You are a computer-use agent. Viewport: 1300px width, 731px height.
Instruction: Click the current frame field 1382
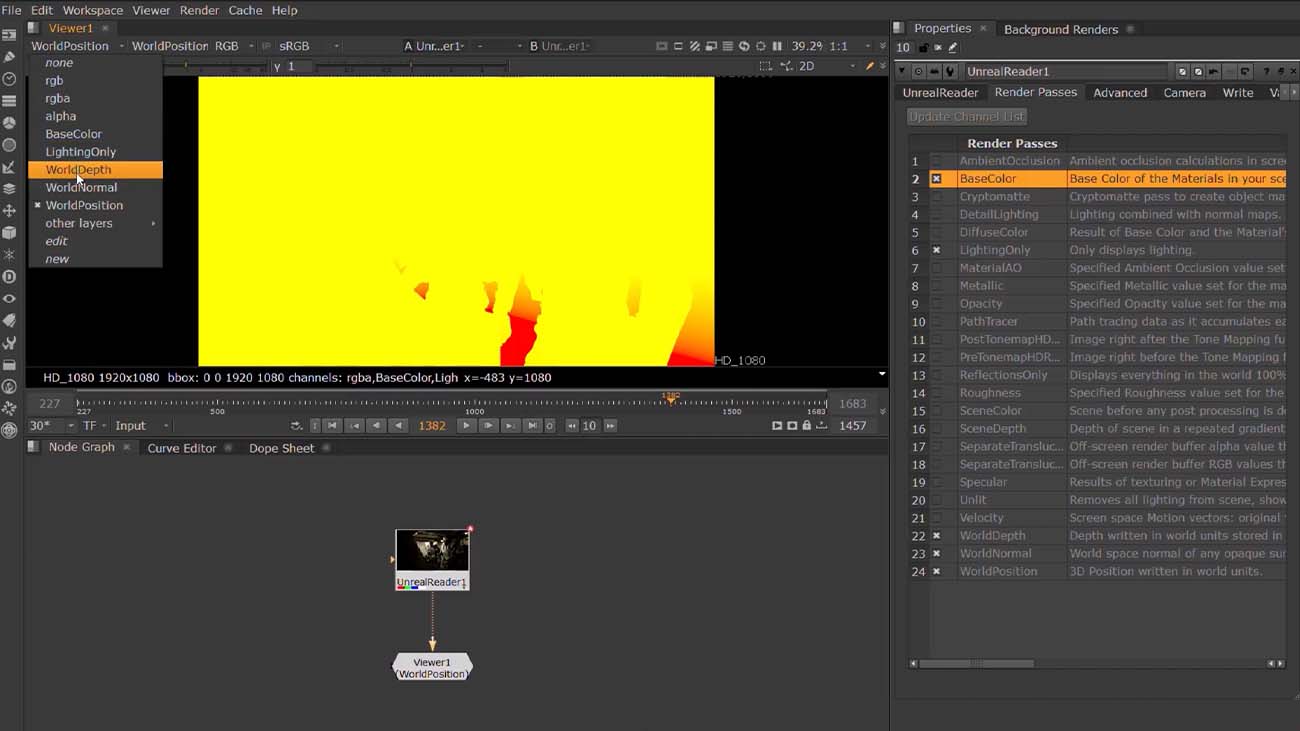coord(432,426)
